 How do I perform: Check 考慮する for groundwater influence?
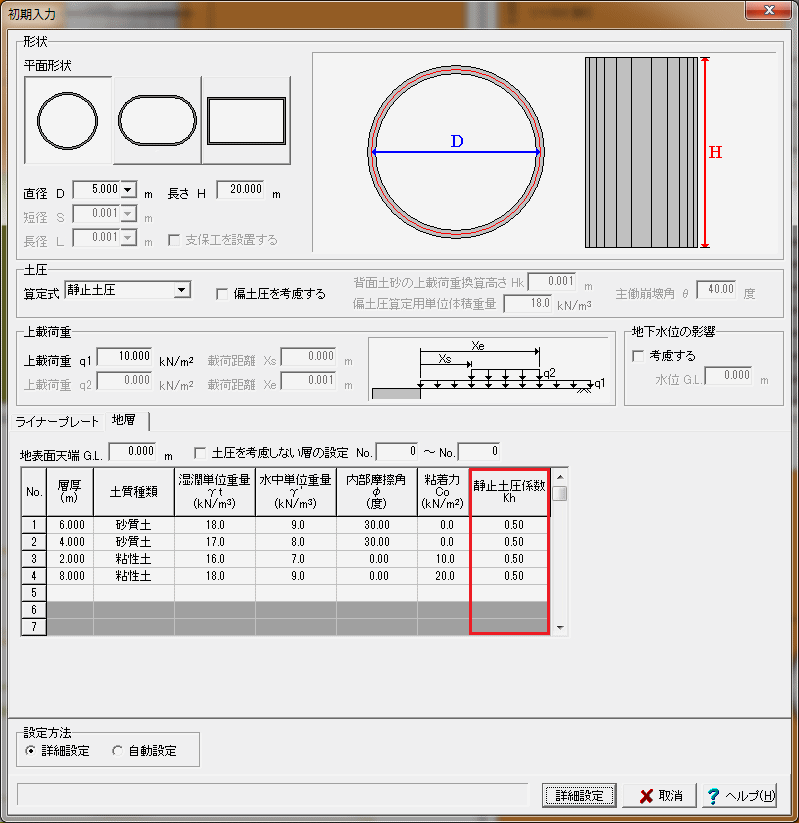pyautogui.click(x=638, y=356)
